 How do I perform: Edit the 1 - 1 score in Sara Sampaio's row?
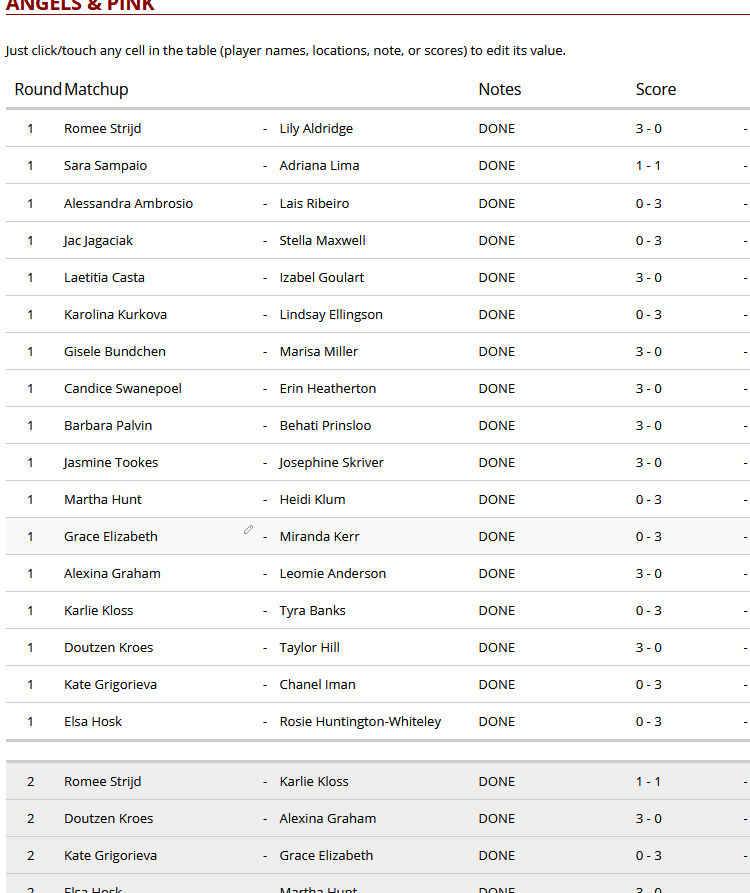(648, 166)
